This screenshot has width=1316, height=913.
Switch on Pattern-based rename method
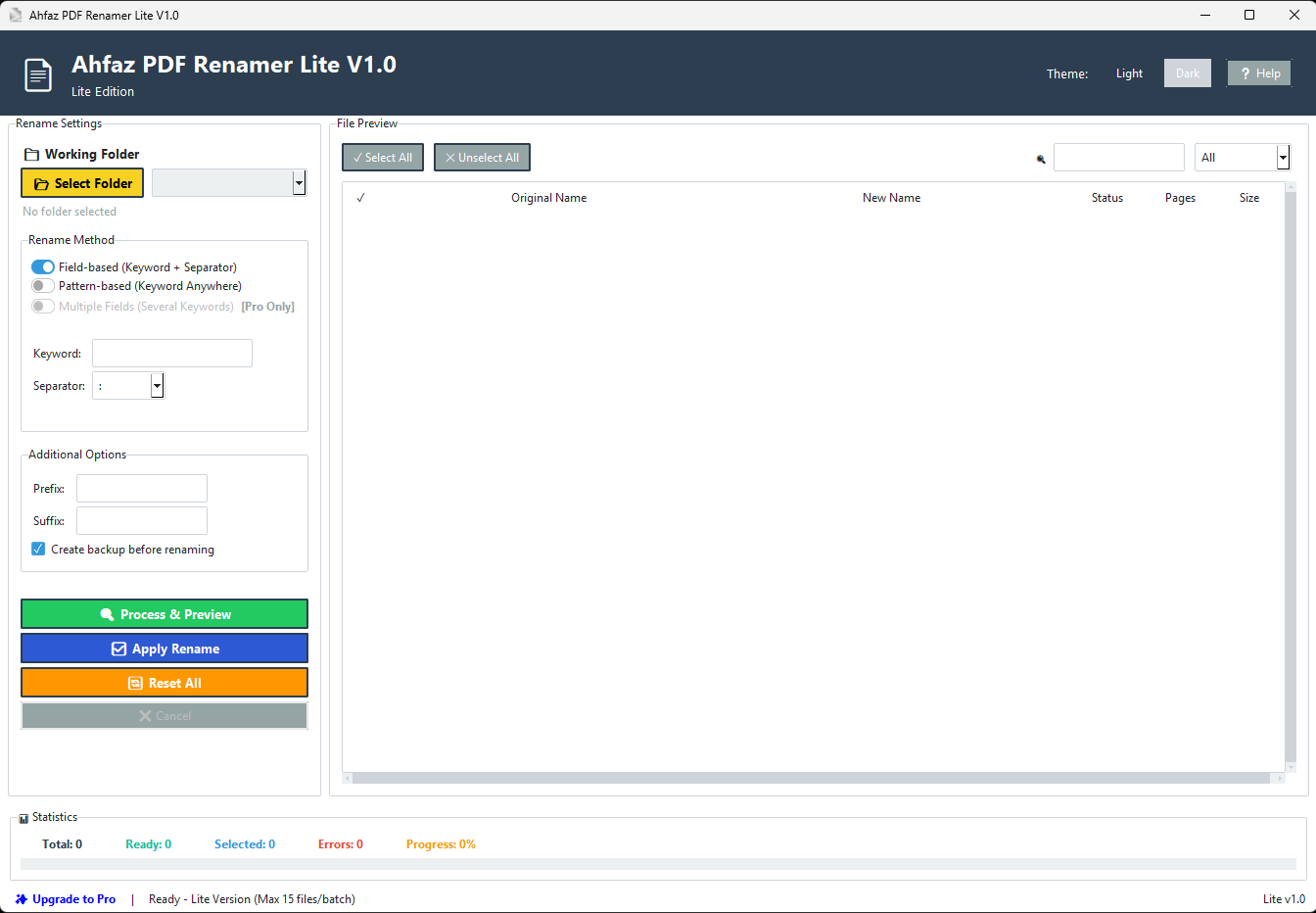point(43,286)
